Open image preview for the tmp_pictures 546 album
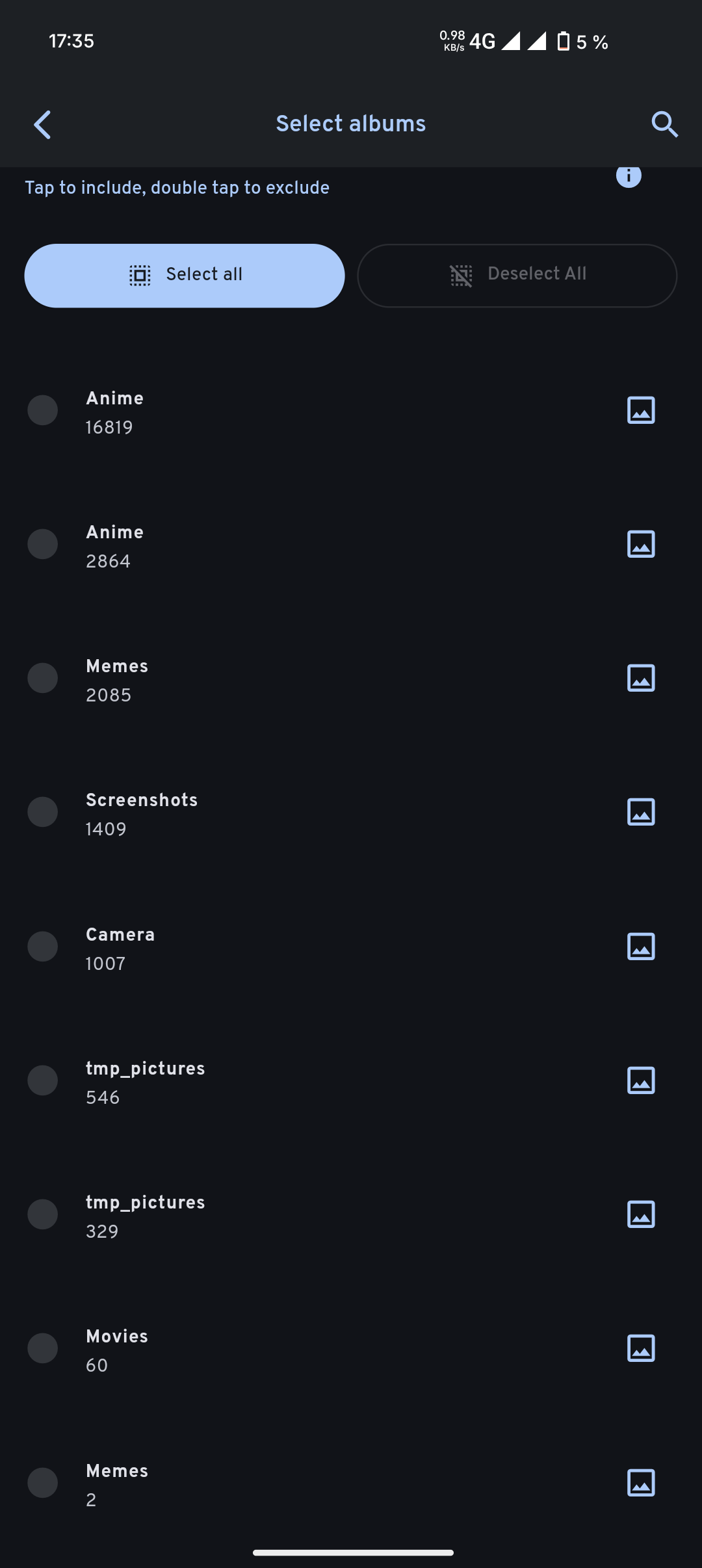Image resolution: width=702 pixels, height=1568 pixels. [640, 1080]
